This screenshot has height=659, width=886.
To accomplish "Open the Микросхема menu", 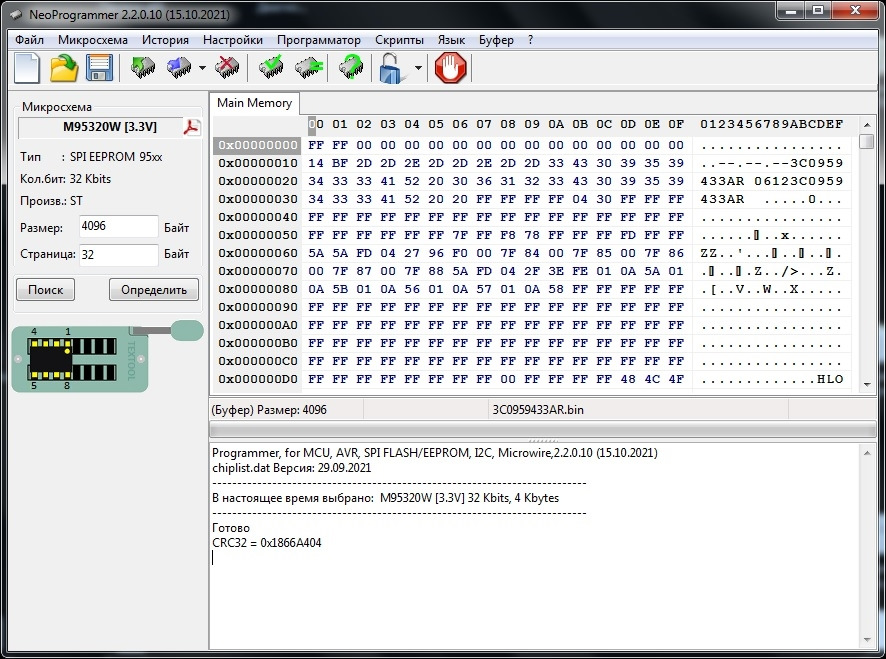I will 93,40.
